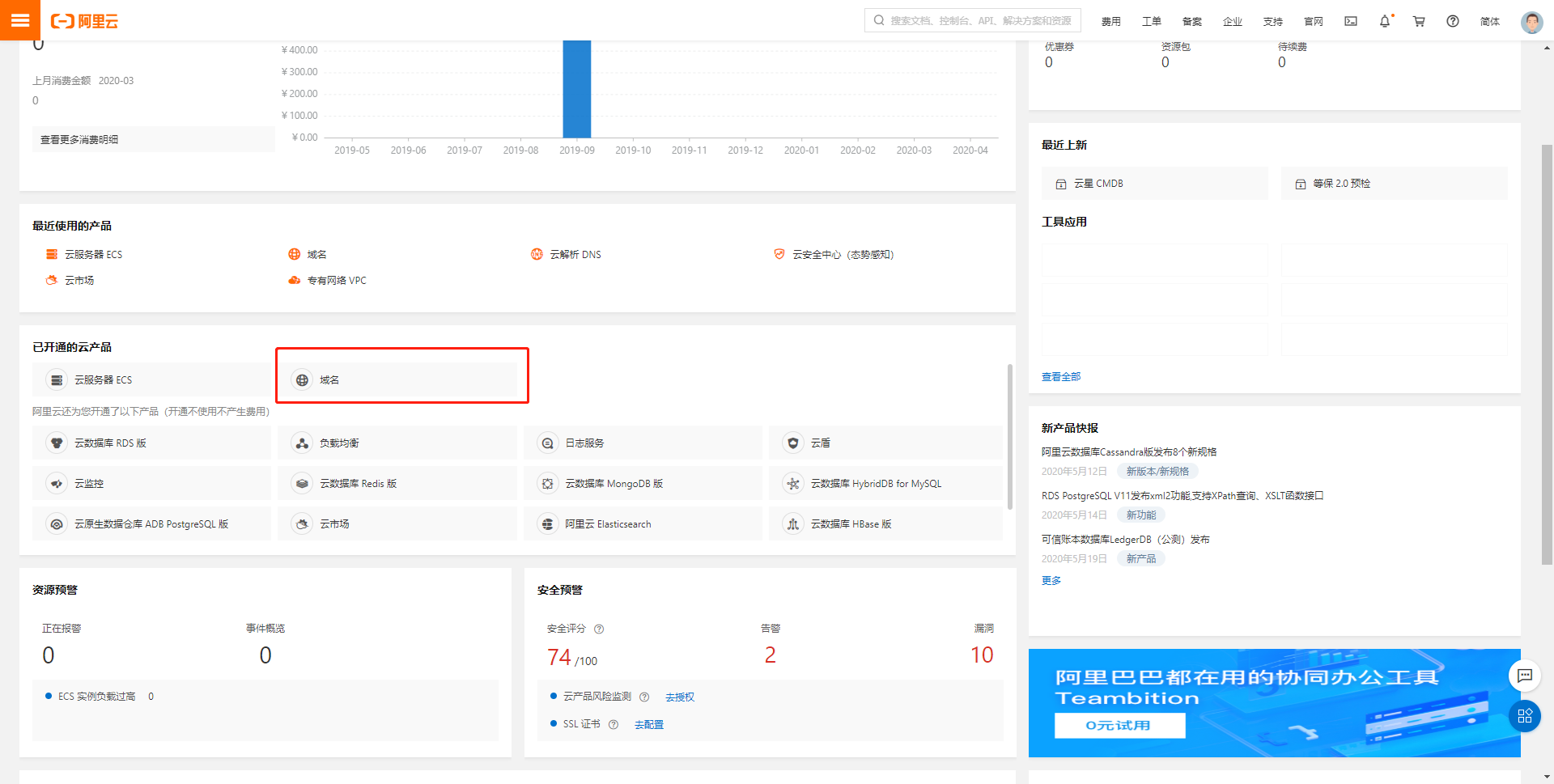
Task: Open 云服务器 ECS in recently used products
Action: pyautogui.click(x=84, y=254)
